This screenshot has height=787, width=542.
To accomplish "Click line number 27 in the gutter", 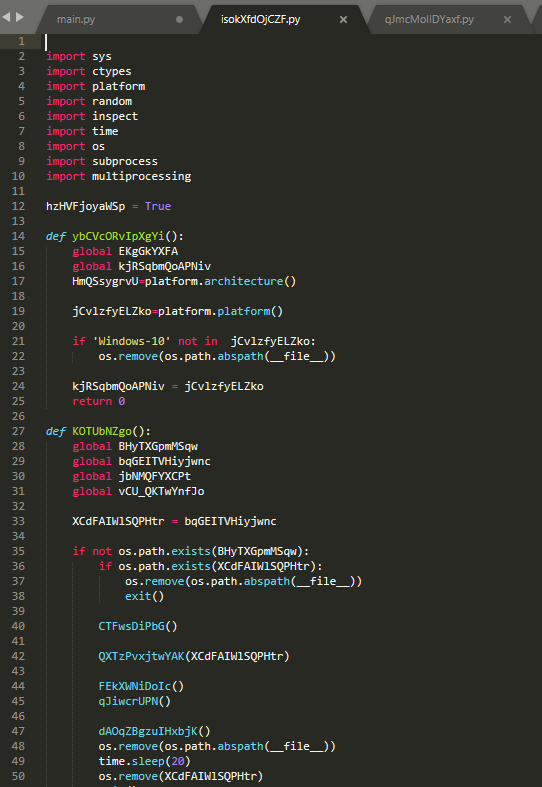I will tap(18, 431).
